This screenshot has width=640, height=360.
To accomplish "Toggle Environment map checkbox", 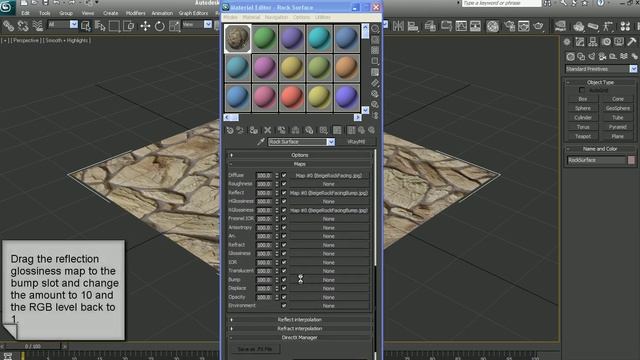I will pyautogui.click(x=284, y=305).
